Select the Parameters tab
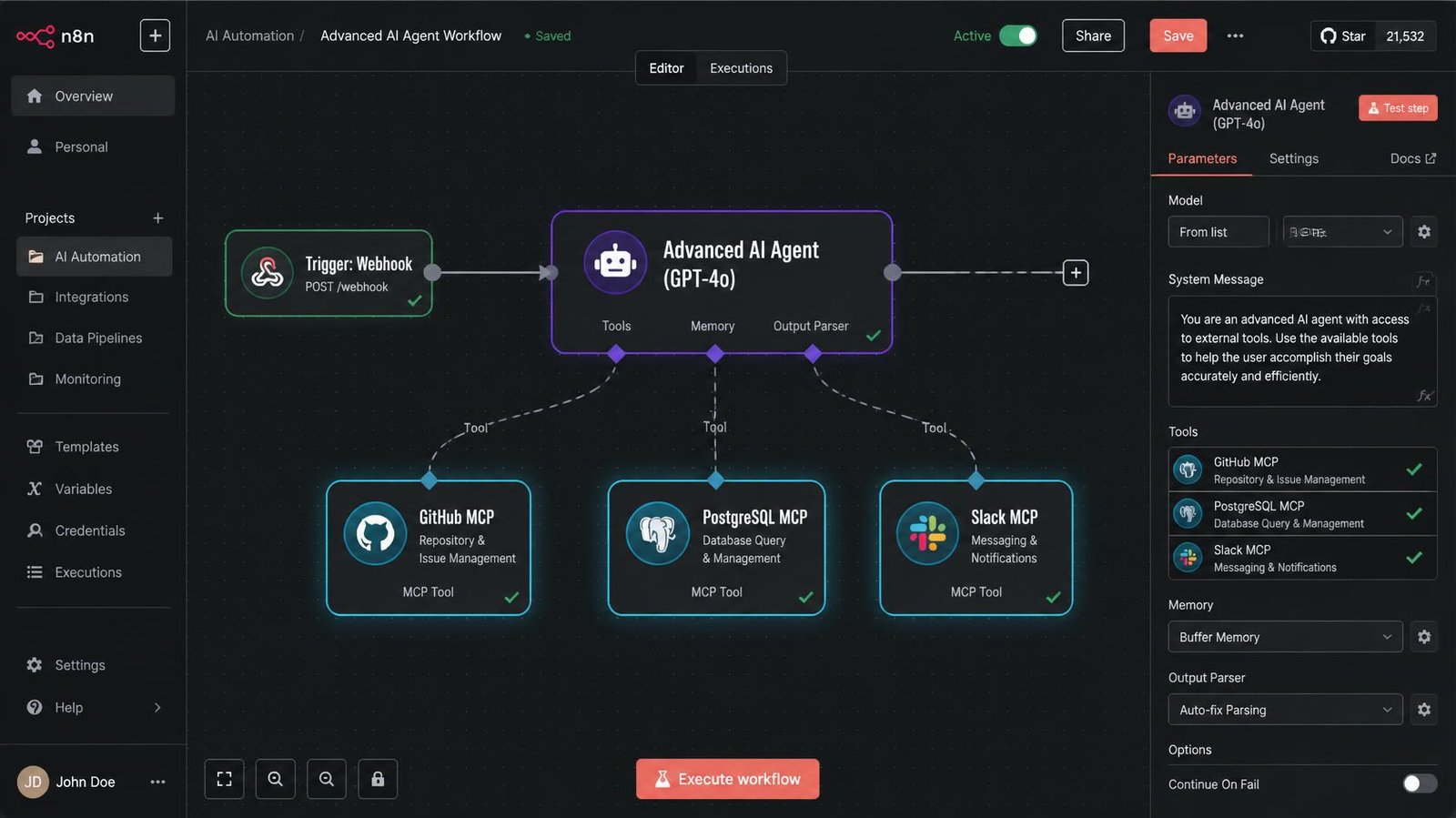1456x818 pixels. [x=1202, y=158]
